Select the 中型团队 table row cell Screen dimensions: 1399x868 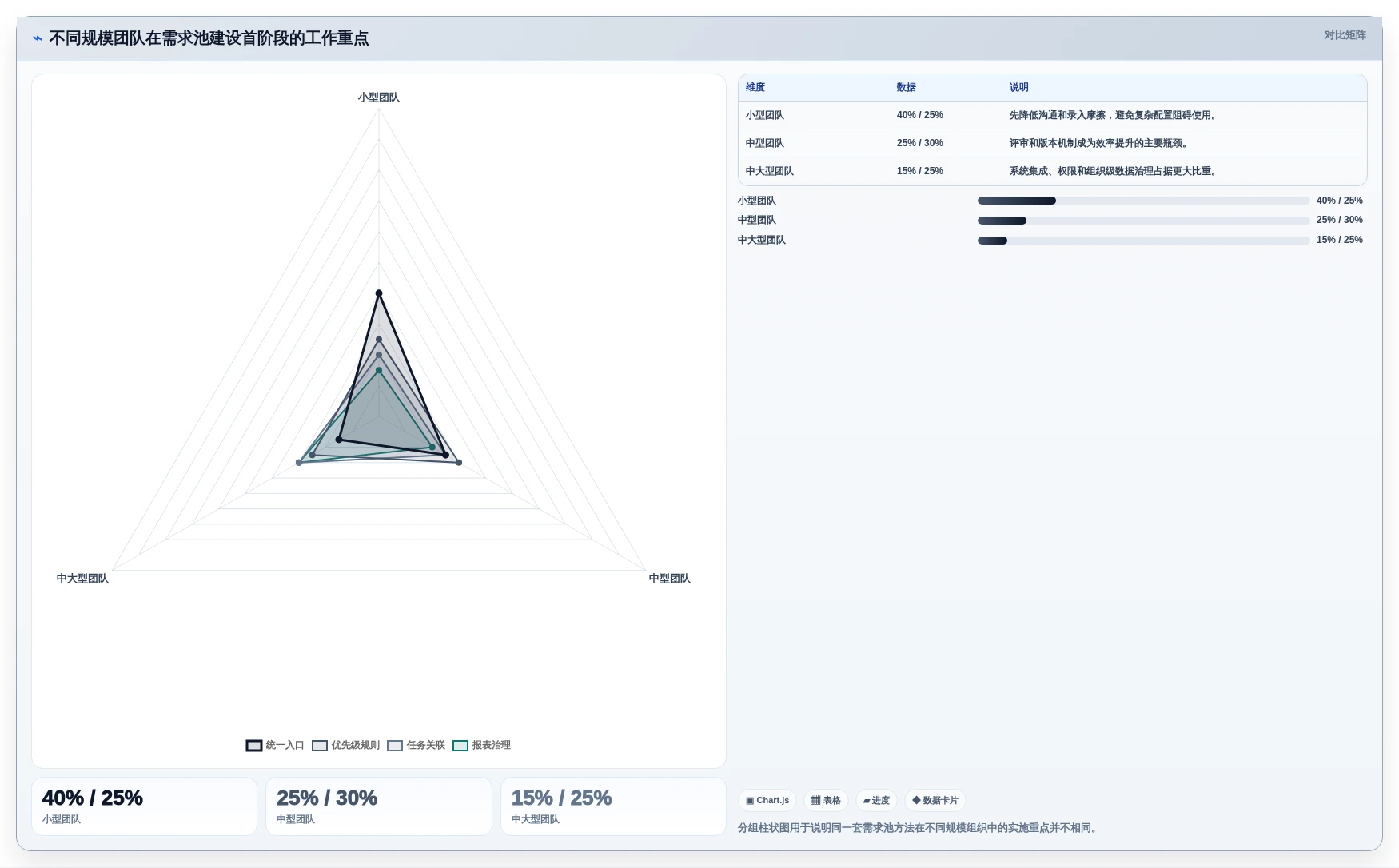coord(765,143)
